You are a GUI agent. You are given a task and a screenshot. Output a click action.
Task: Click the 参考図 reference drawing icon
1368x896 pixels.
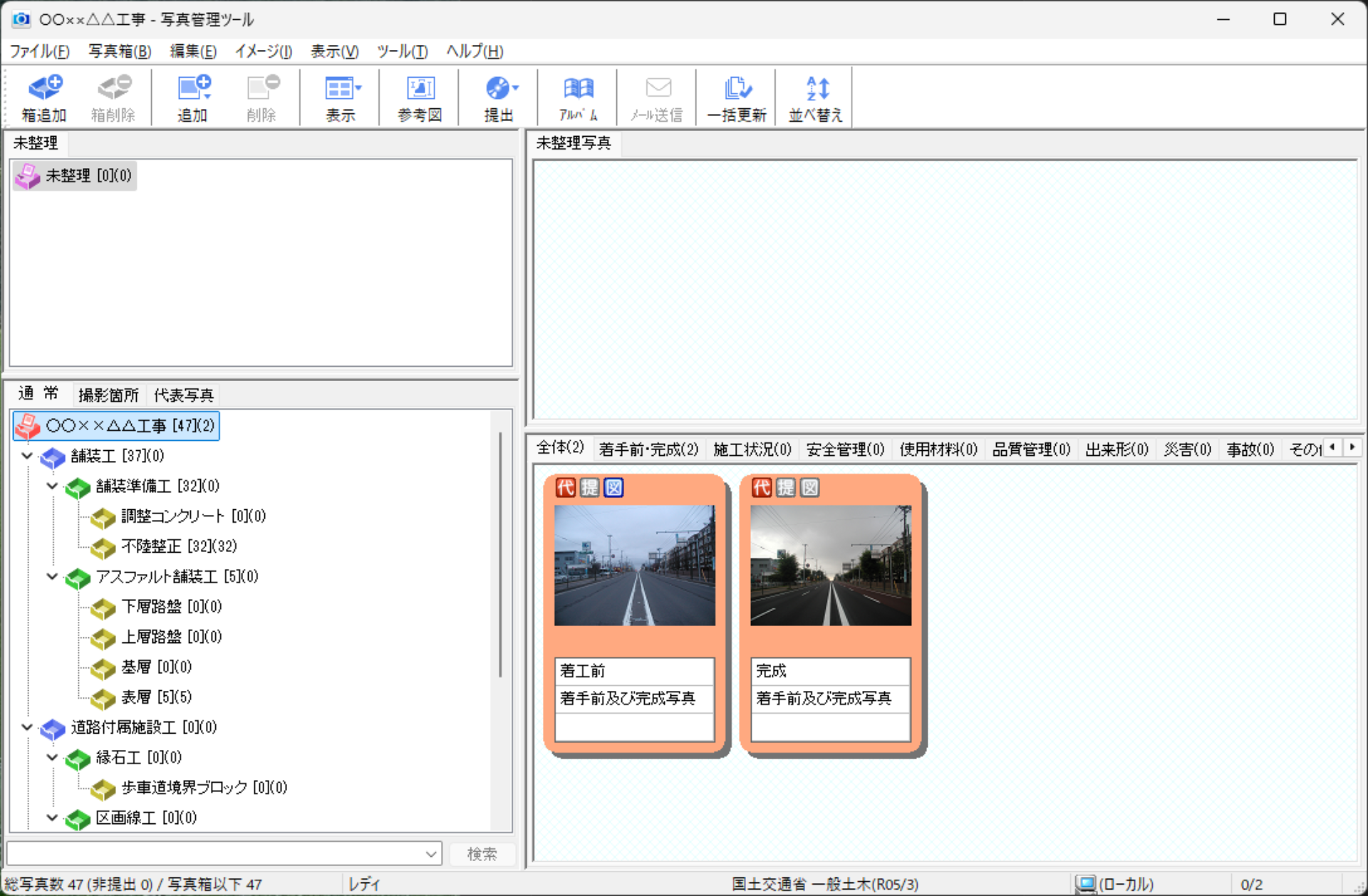point(419,98)
